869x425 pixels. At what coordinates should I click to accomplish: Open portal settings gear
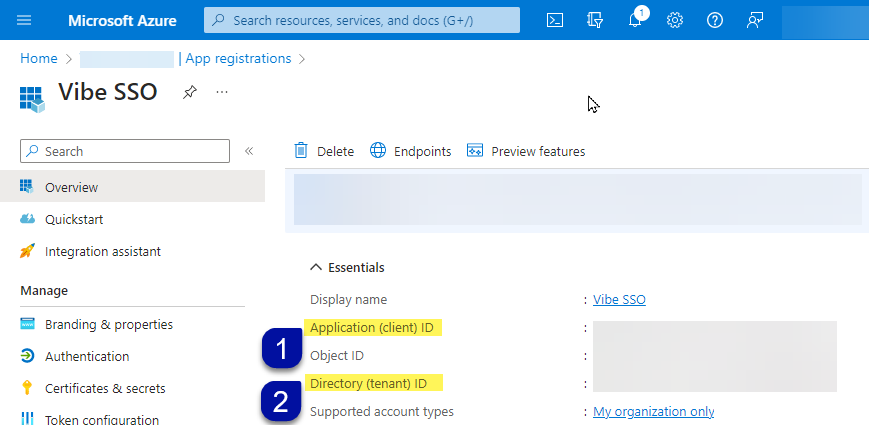click(674, 21)
